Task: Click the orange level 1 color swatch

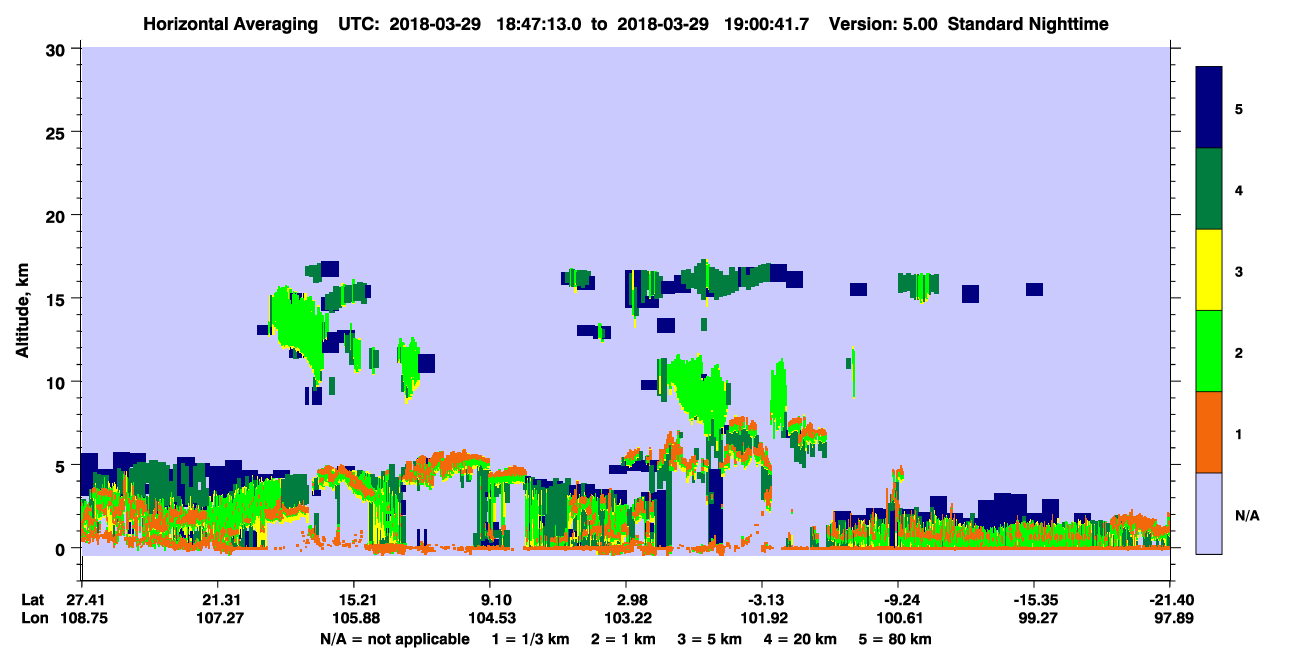Action: coord(1209,432)
